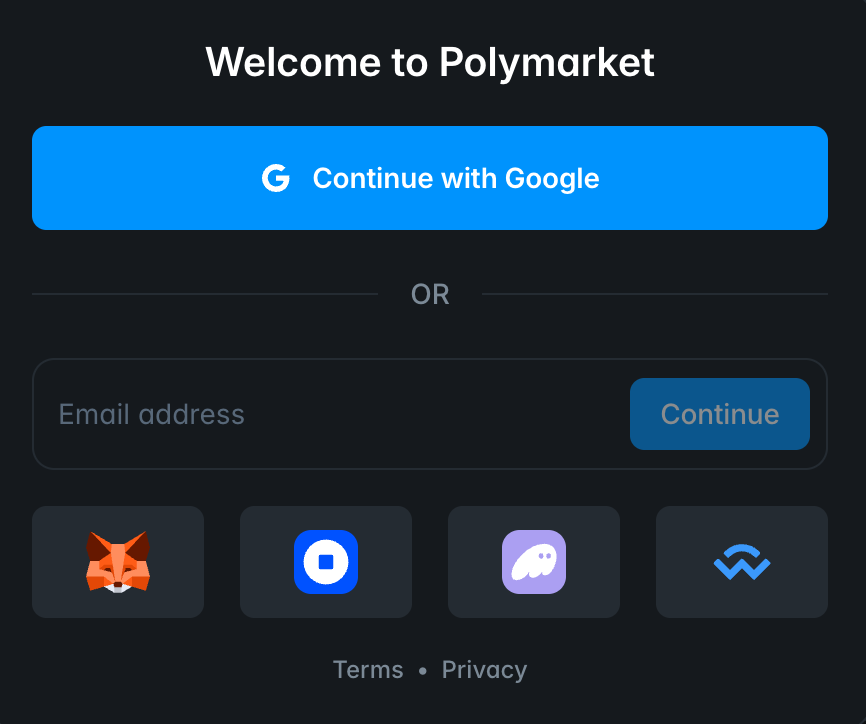Screen dimensions: 866x724
Task: Select WalletConnect's blue wave icon
Action: tap(742, 562)
